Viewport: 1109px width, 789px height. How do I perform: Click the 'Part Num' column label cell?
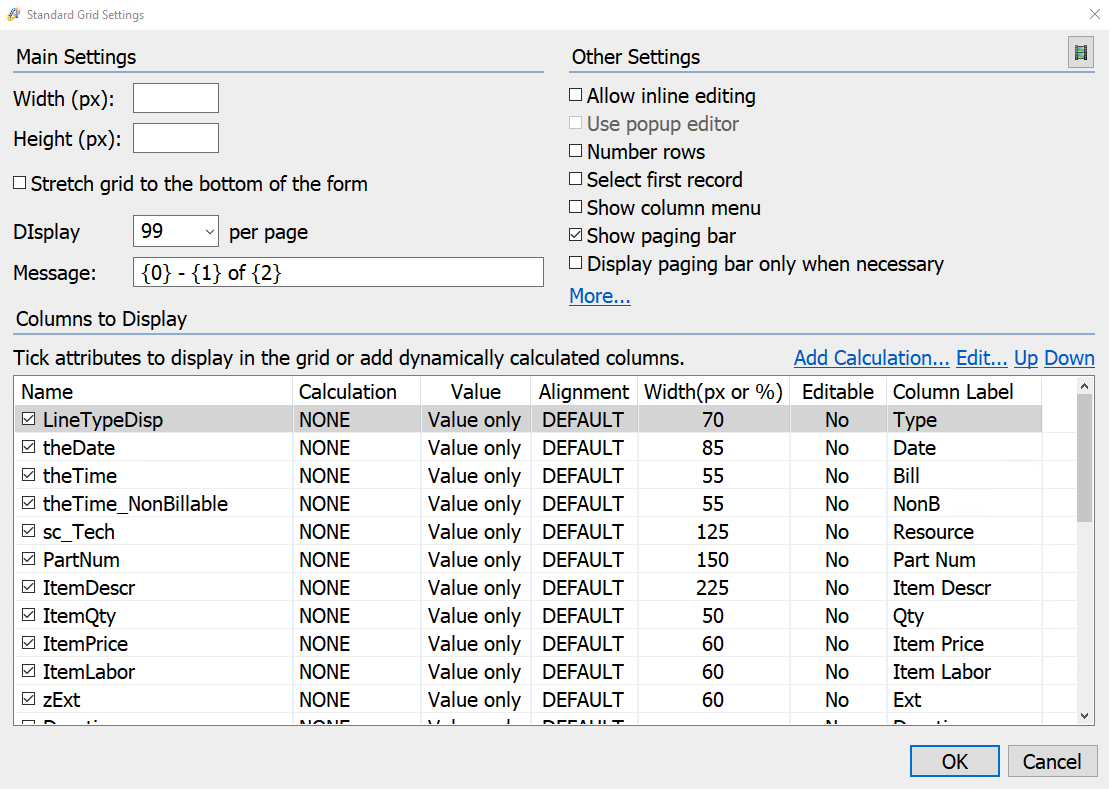pyautogui.click(x=934, y=559)
